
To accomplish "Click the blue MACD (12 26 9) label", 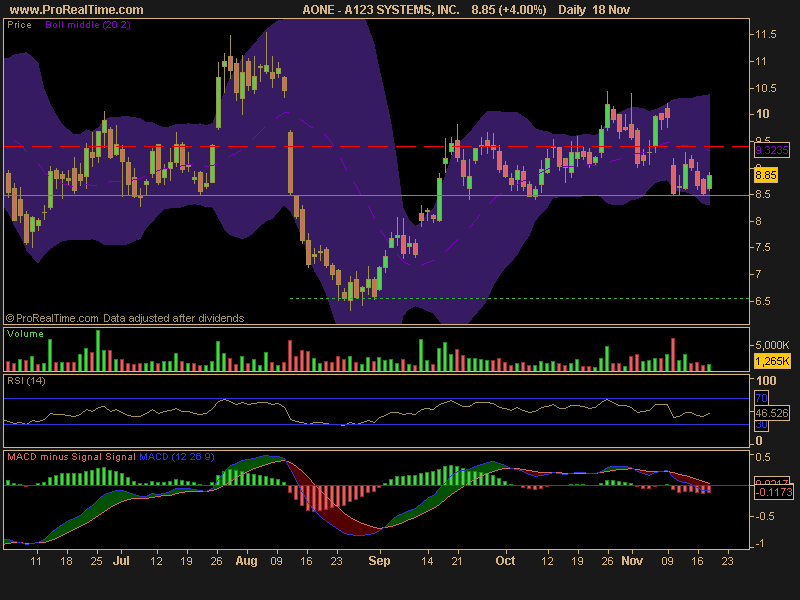I will pos(177,457).
